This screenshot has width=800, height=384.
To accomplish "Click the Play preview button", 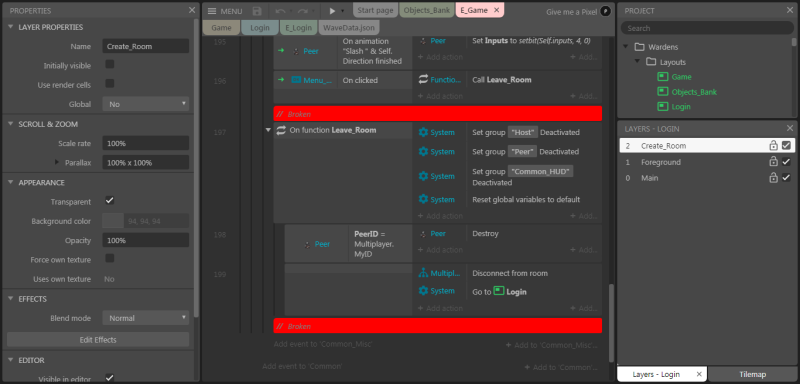I will (x=332, y=11).
